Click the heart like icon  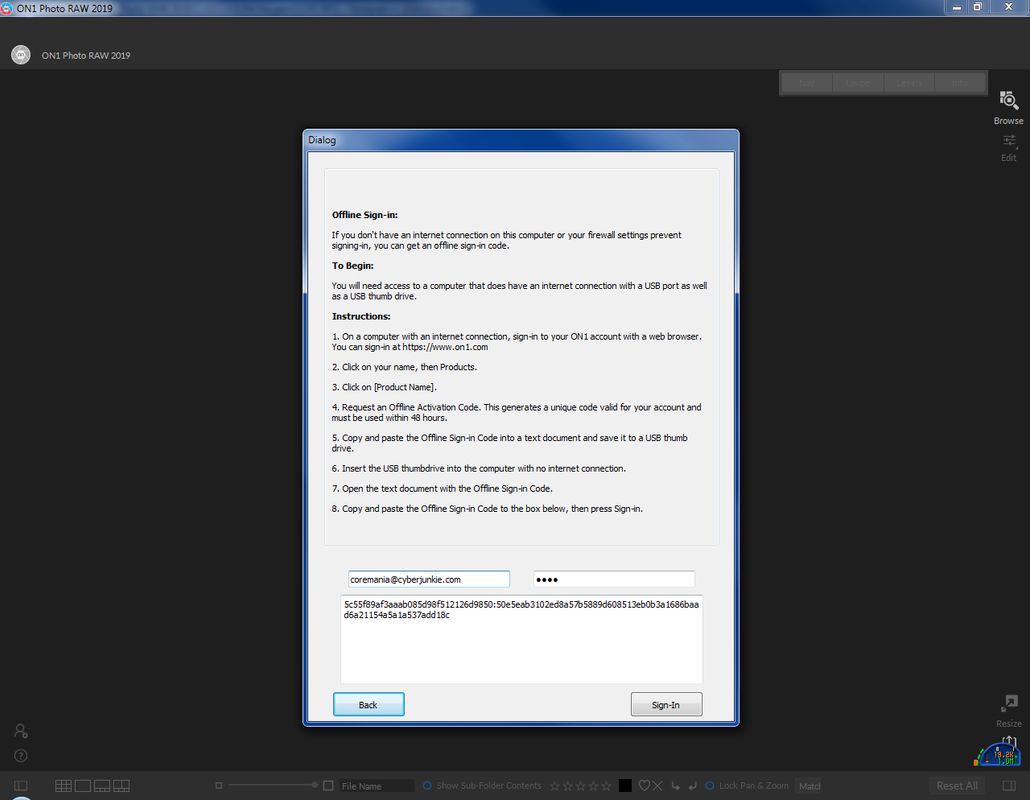point(644,786)
